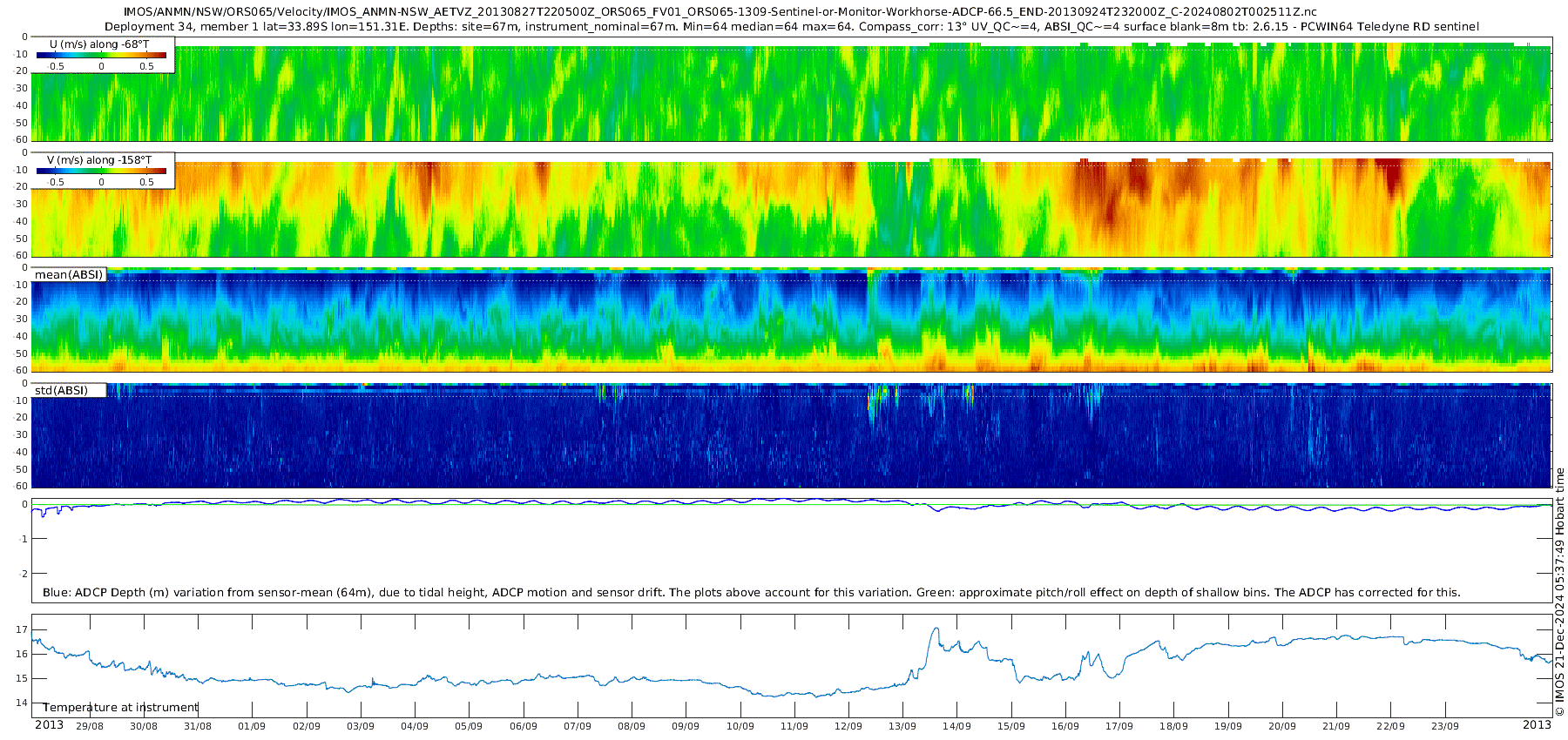The image size is (1568, 740).
Task: Click the 12/09 date tick label
Action: [x=848, y=726]
